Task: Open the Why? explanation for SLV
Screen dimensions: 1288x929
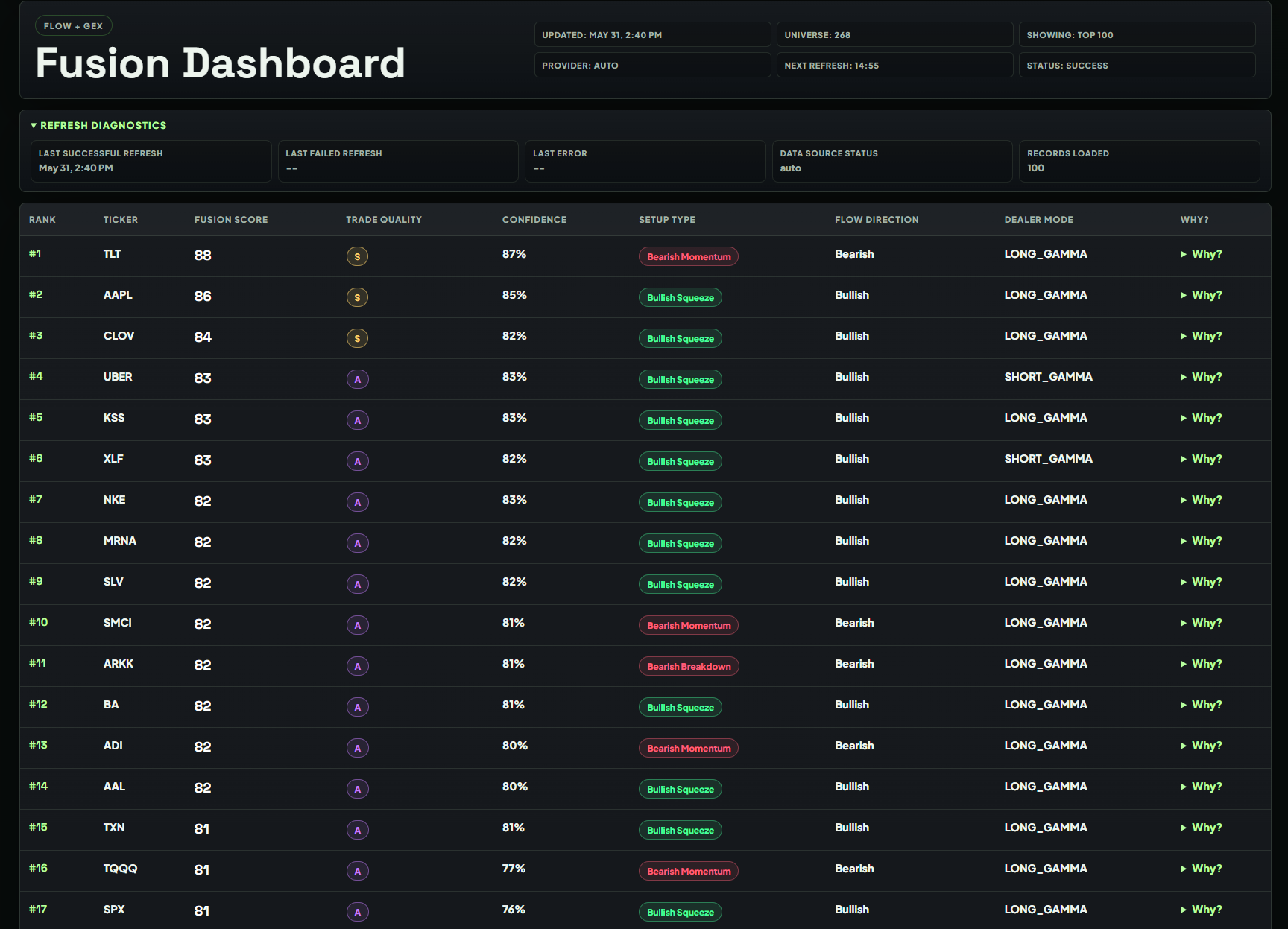Action: point(1201,582)
